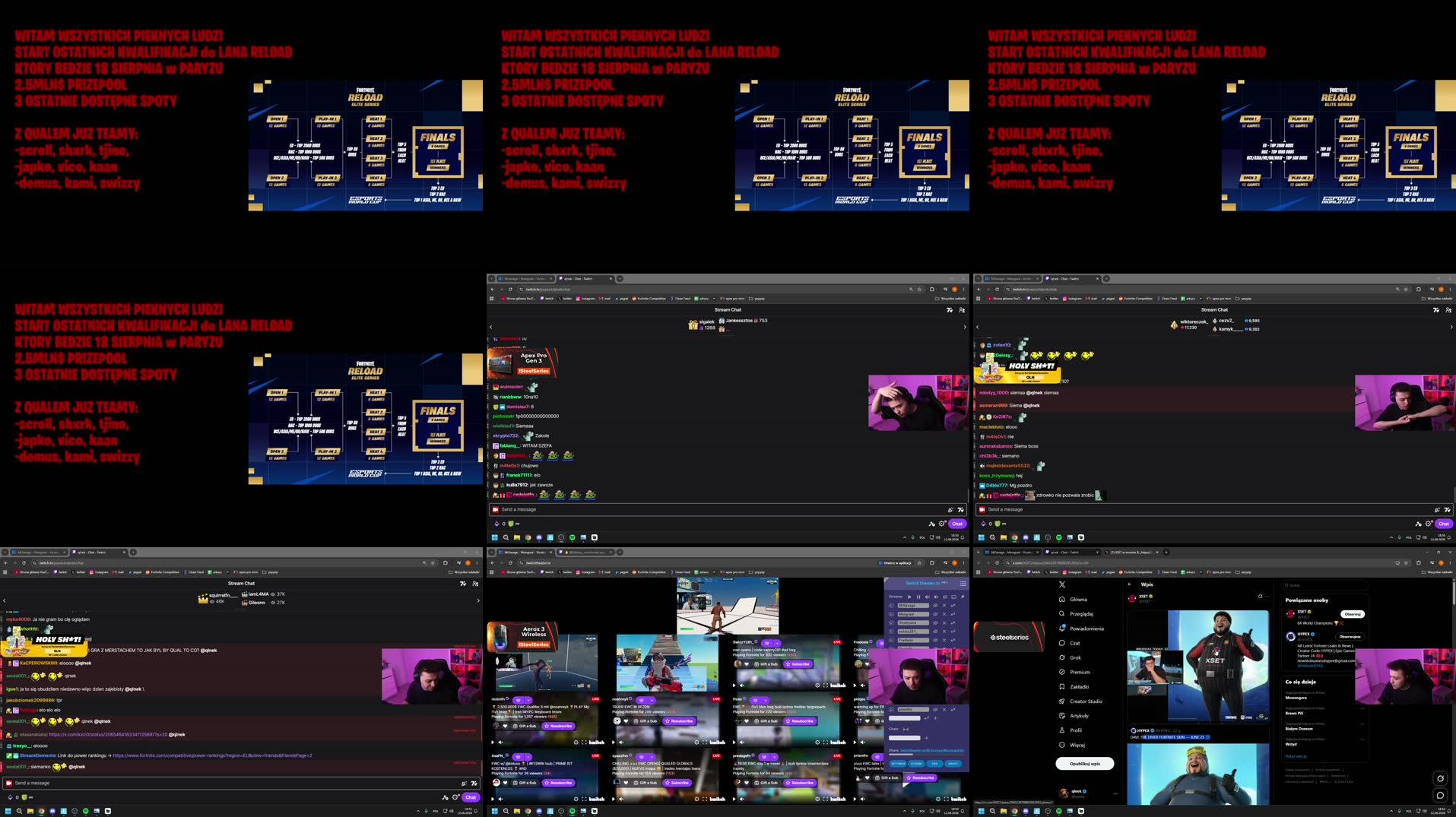
Task: Open settings gear on the noahreyli stream player
Action: 696,743
